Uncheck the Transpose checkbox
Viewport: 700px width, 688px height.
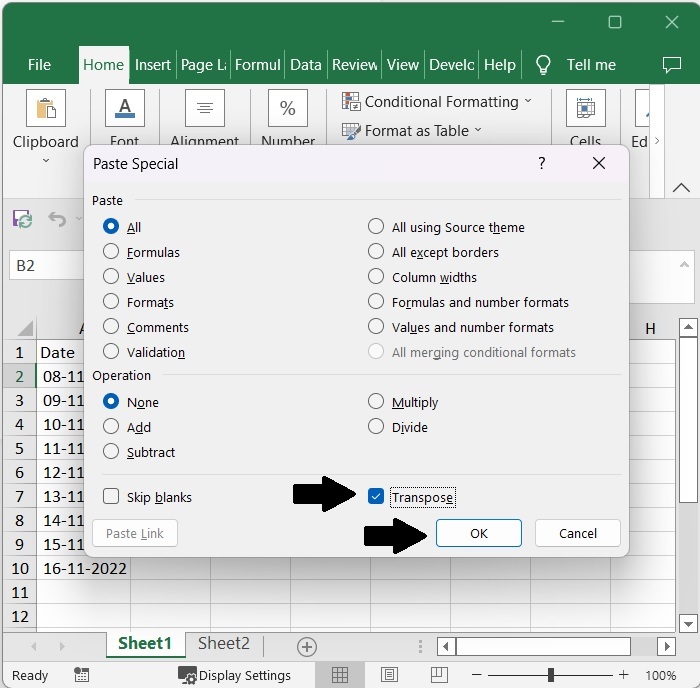click(375, 496)
